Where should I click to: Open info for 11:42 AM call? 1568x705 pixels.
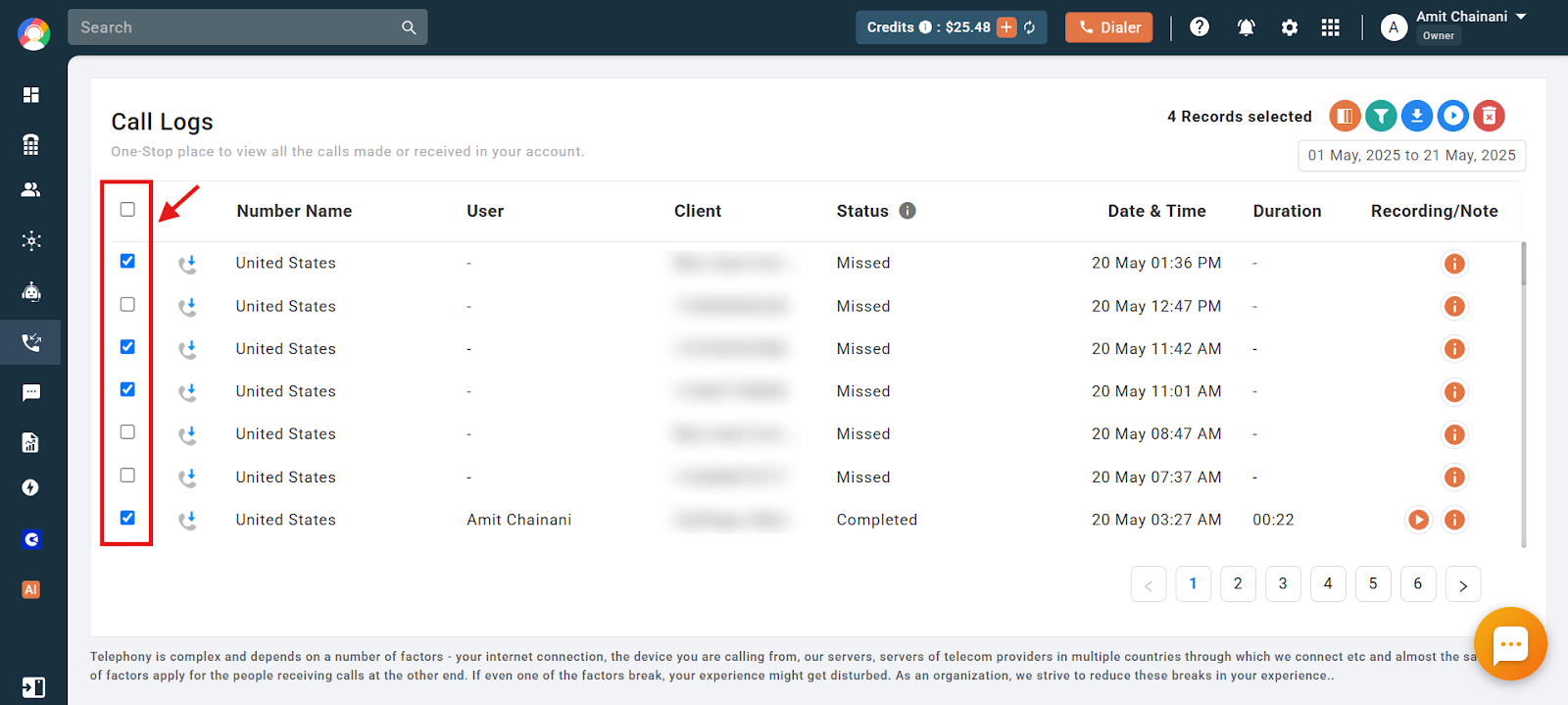coord(1454,349)
